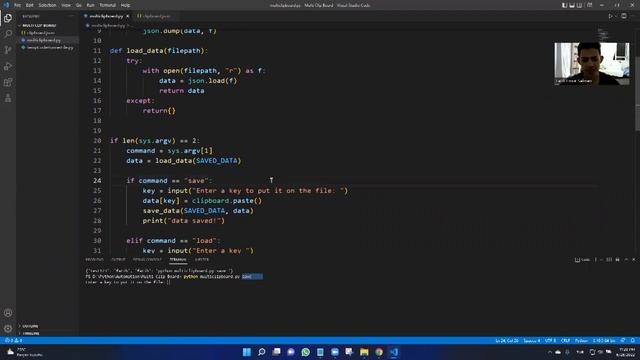Open the Selection menu
The image size is (640, 360).
coord(47,5)
